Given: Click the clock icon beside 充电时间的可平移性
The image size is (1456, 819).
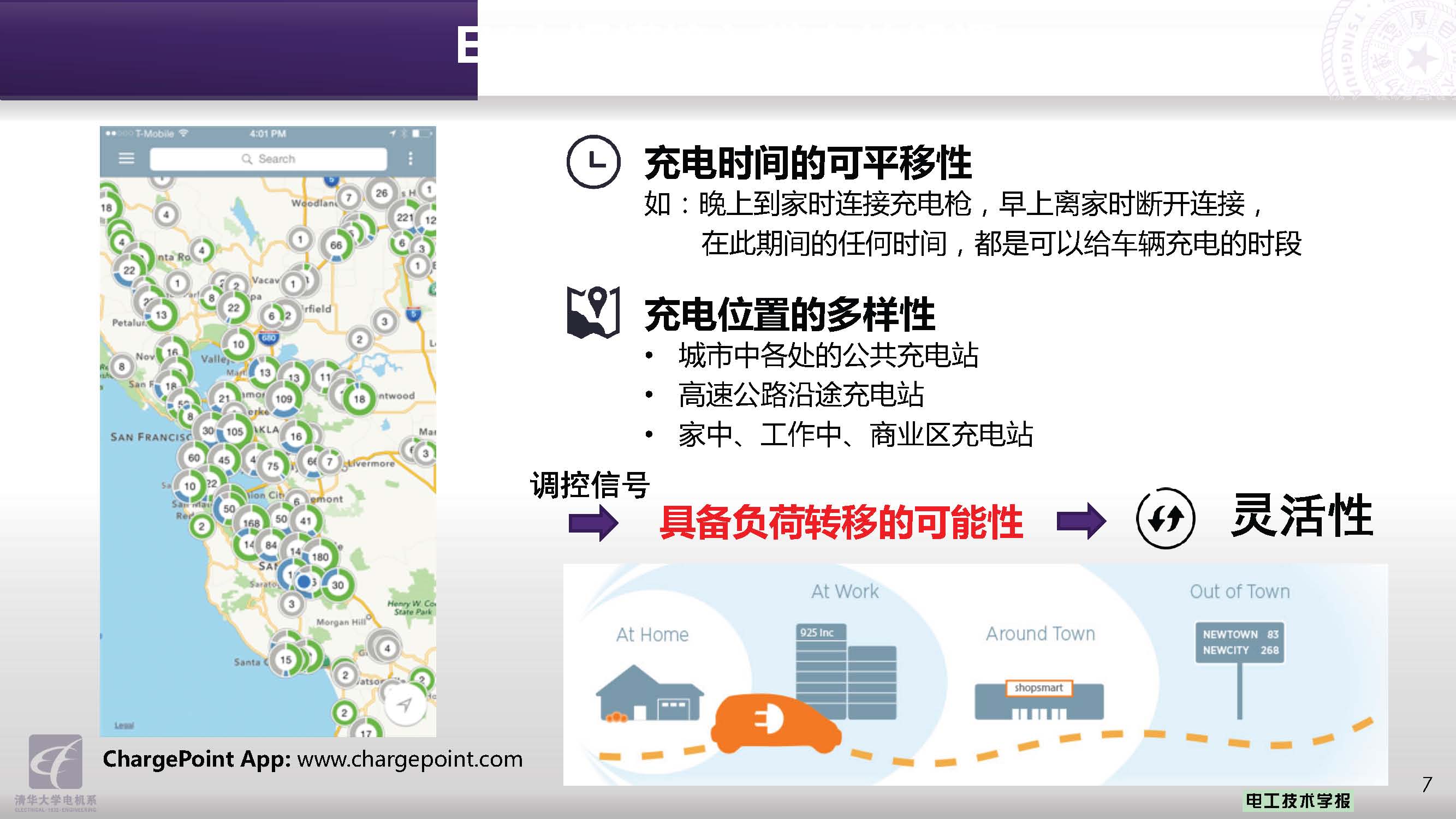Looking at the screenshot, I should coord(593,162).
